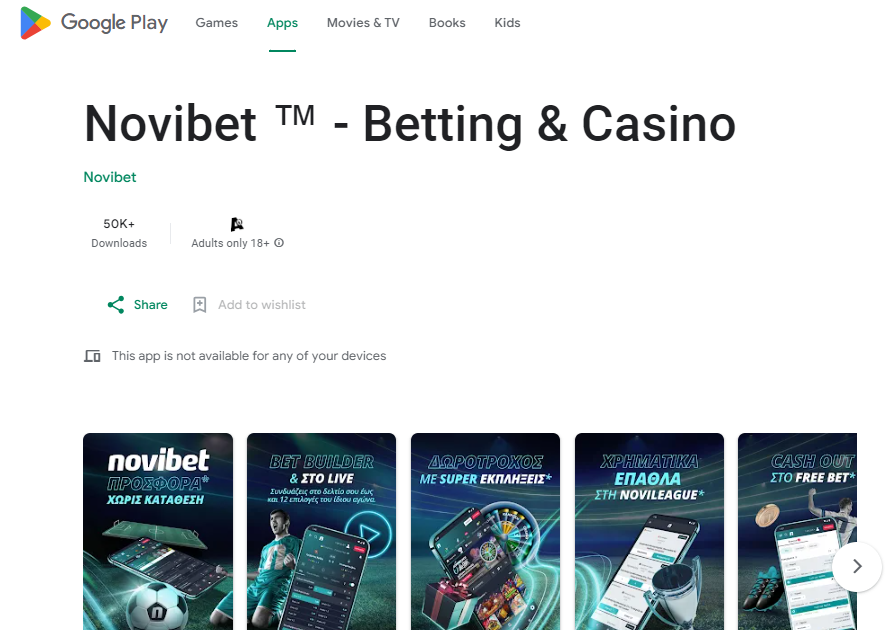Click the Share text button
Image resolution: width=885 pixels, height=630 pixels.
[x=151, y=305]
